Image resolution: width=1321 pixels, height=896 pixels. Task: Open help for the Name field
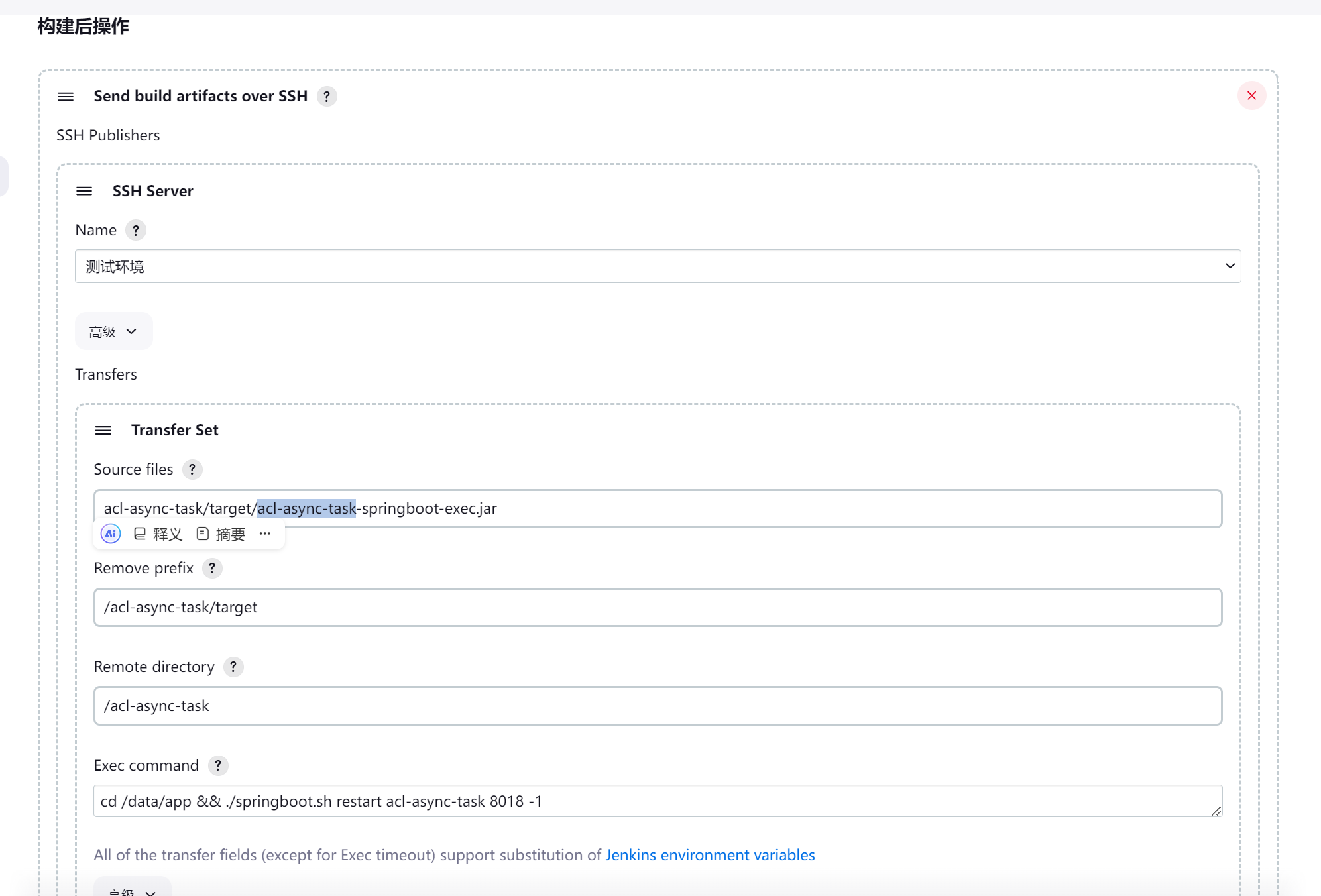(x=136, y=231)
